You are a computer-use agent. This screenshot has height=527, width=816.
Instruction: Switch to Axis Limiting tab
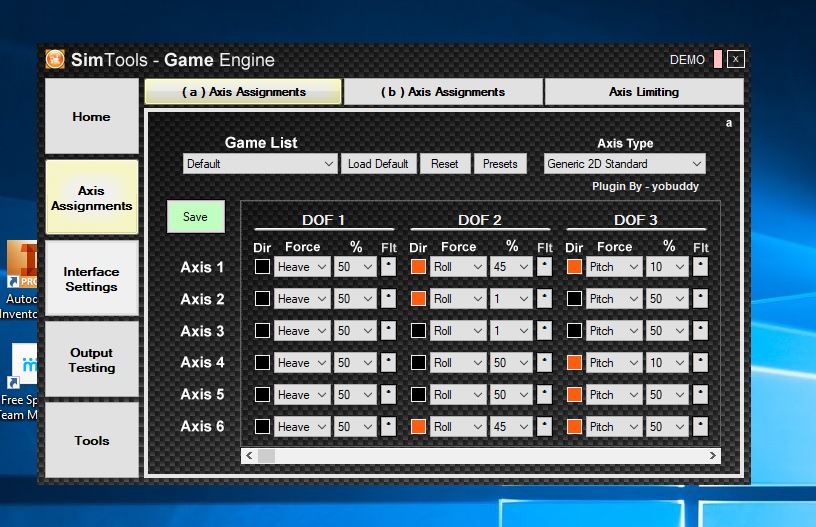click(x=644, y=92)
